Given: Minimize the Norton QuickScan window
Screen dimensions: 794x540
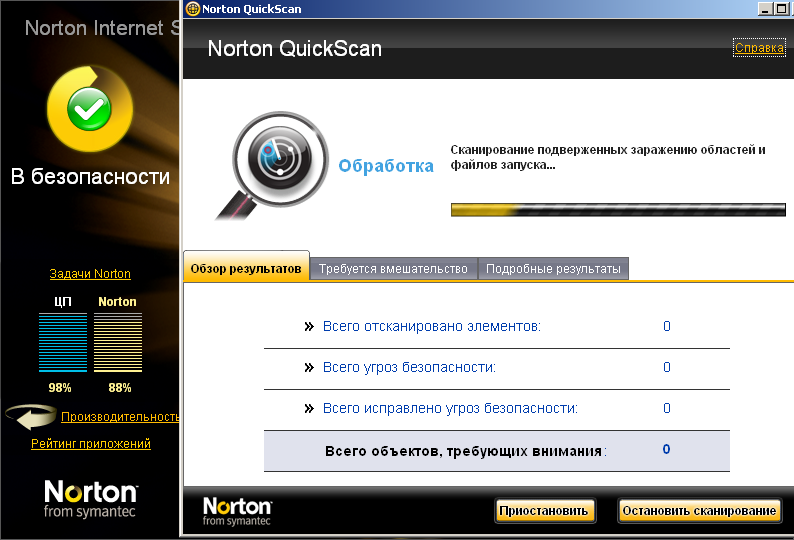Looking at the screenshot, I should (x=765, y=9).
